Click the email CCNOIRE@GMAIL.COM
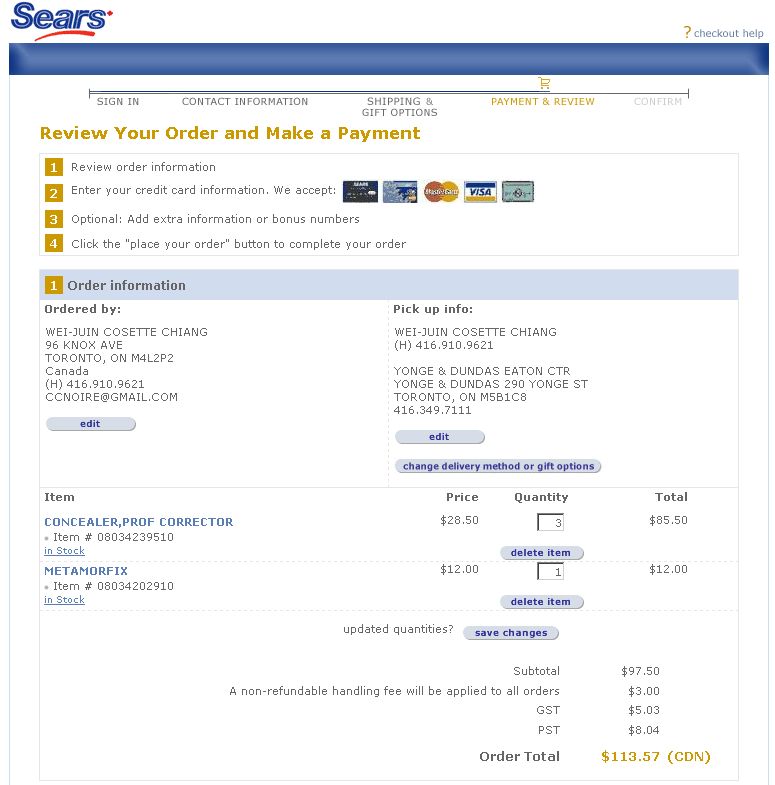This screenshot has height=785, width=775. (111, 397)
